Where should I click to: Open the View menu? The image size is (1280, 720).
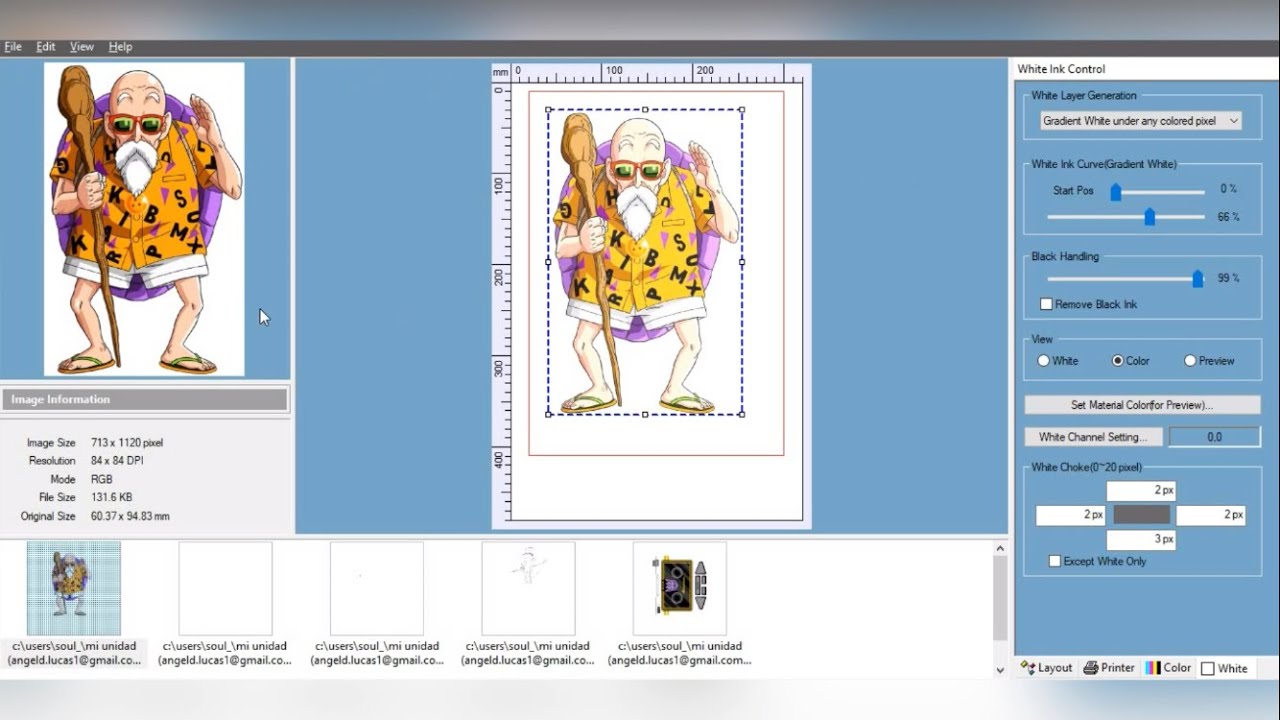(x=82, y=47)
